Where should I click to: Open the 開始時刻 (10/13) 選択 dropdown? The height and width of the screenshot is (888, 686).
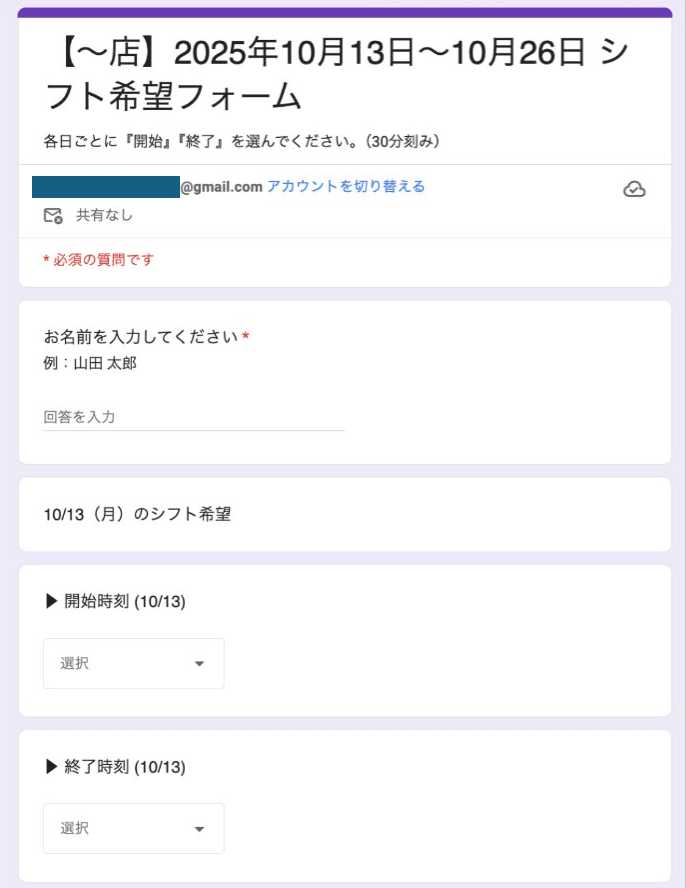pyautogui.click(x=133, y=663)
